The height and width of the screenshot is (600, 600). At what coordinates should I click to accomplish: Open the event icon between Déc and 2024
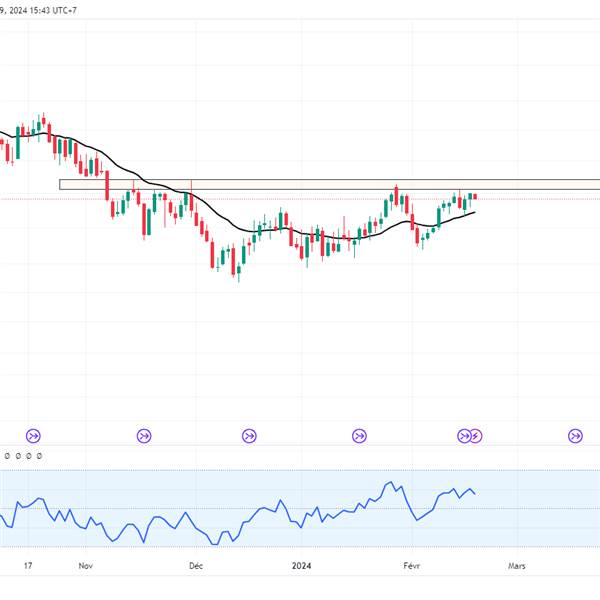click(249, 436)
